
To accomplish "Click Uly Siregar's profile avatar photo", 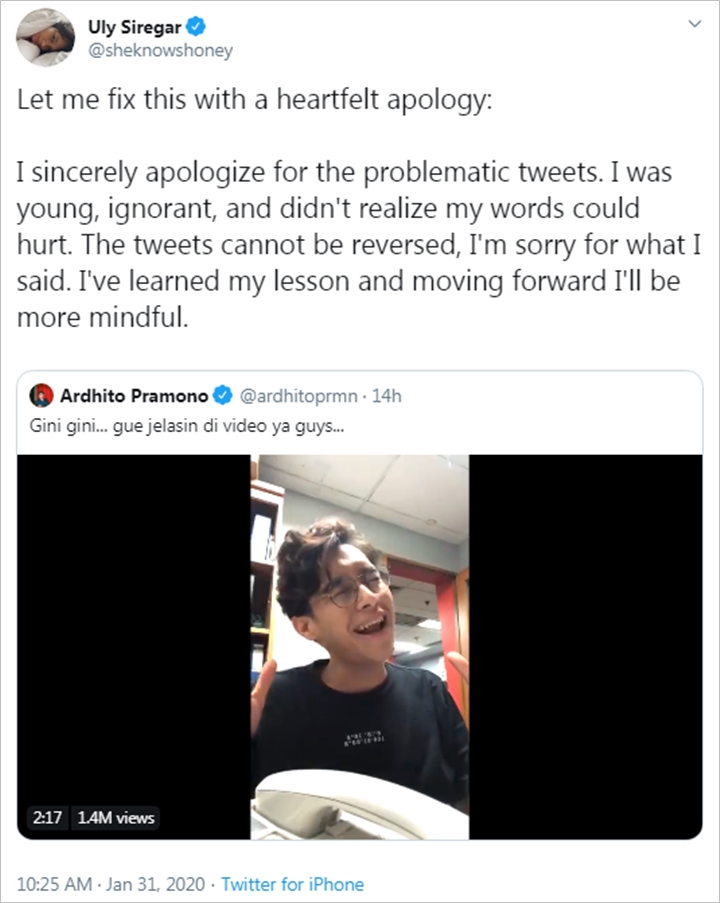I will click(45, 37).
